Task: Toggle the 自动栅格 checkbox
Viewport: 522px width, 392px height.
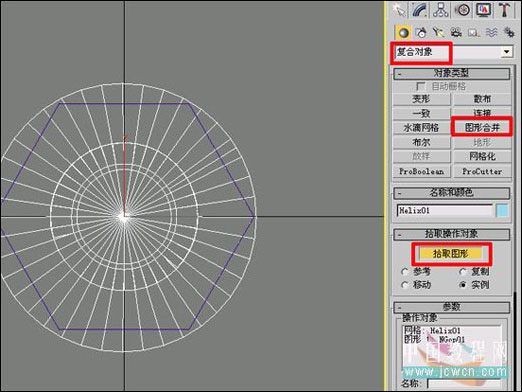Action: click(420, 86)
